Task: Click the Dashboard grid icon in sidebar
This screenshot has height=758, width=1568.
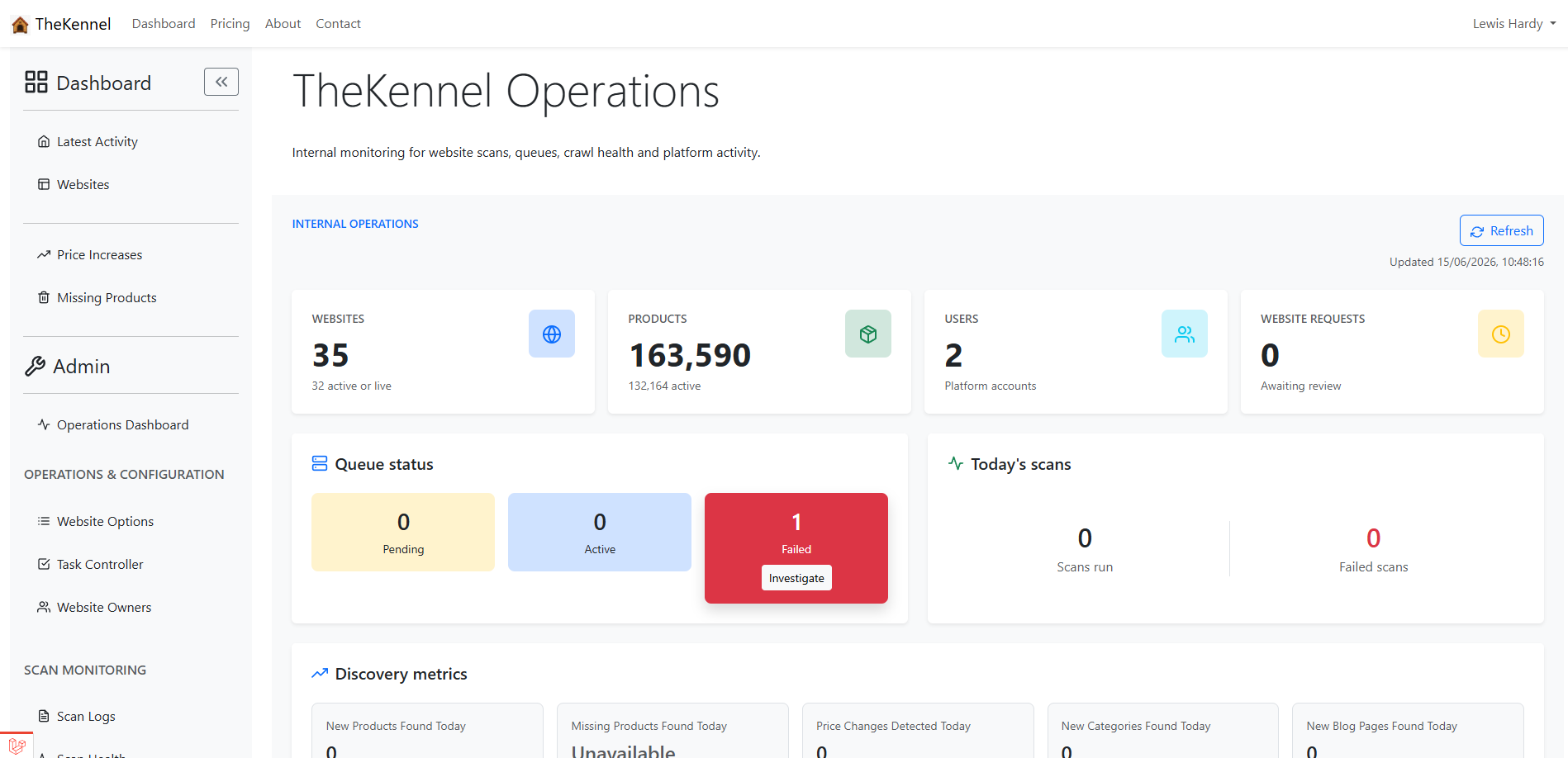Action: 36,82
